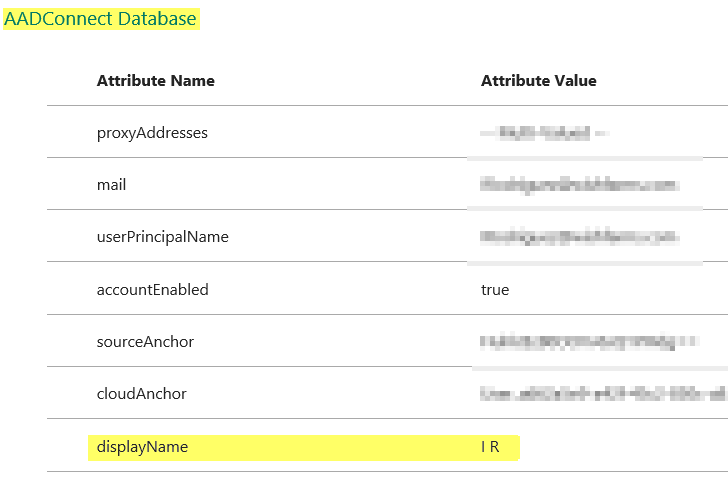Click the proxyAddresses attribute row label
This screenshot has width=728, height=482.
coord(152,133)
